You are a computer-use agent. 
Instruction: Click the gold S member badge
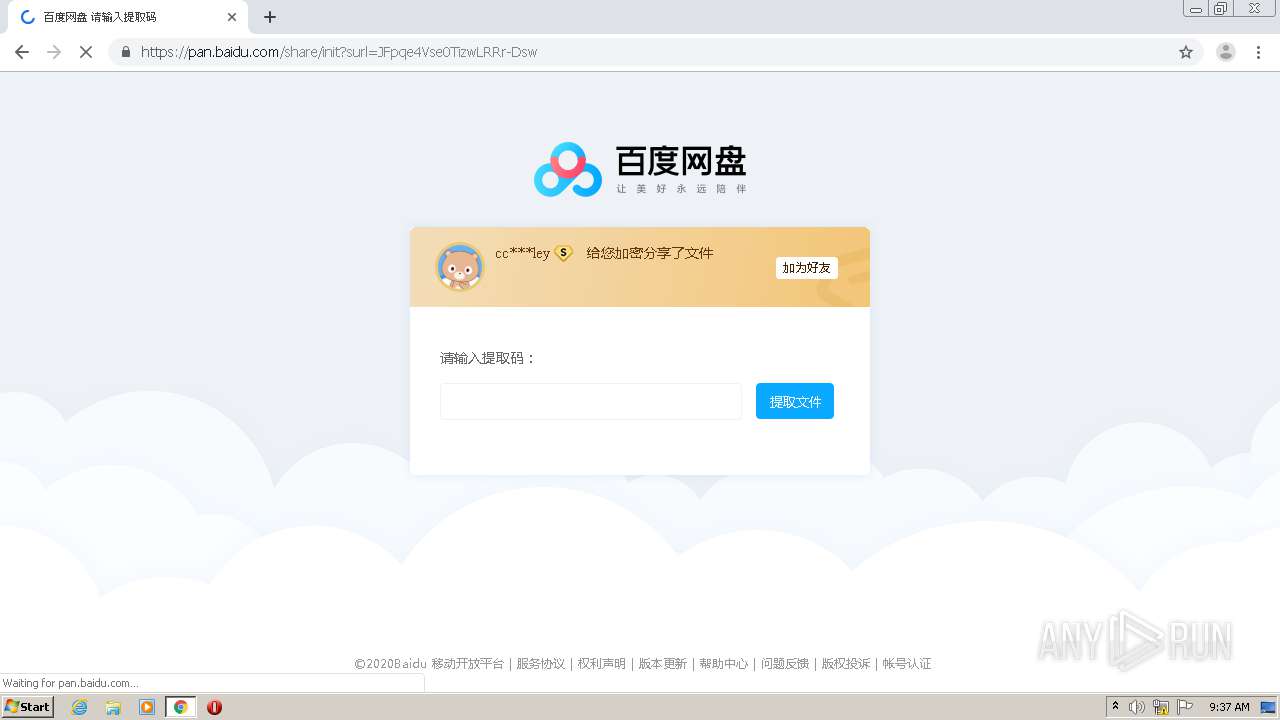pos(564,254)
